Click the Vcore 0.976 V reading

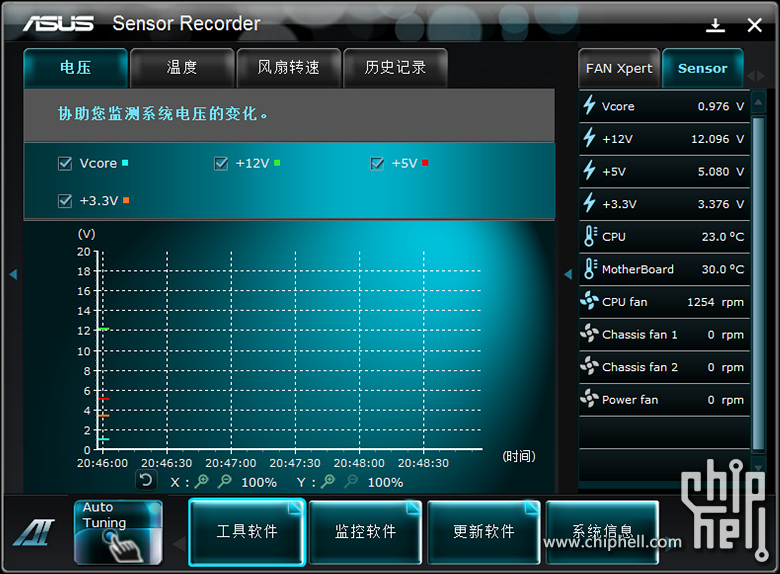(720, 106)
